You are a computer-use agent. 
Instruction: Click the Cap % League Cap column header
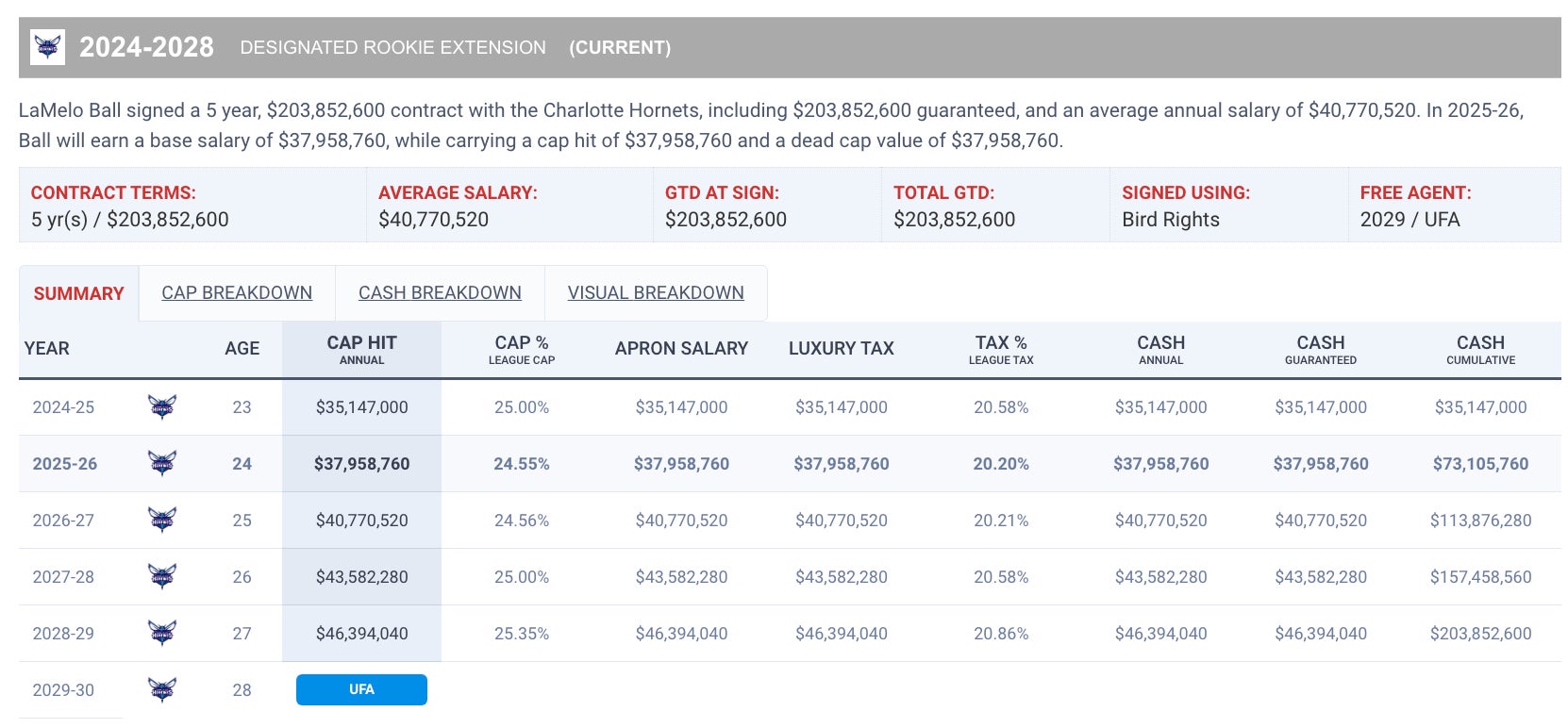click(x=522, y=349)
